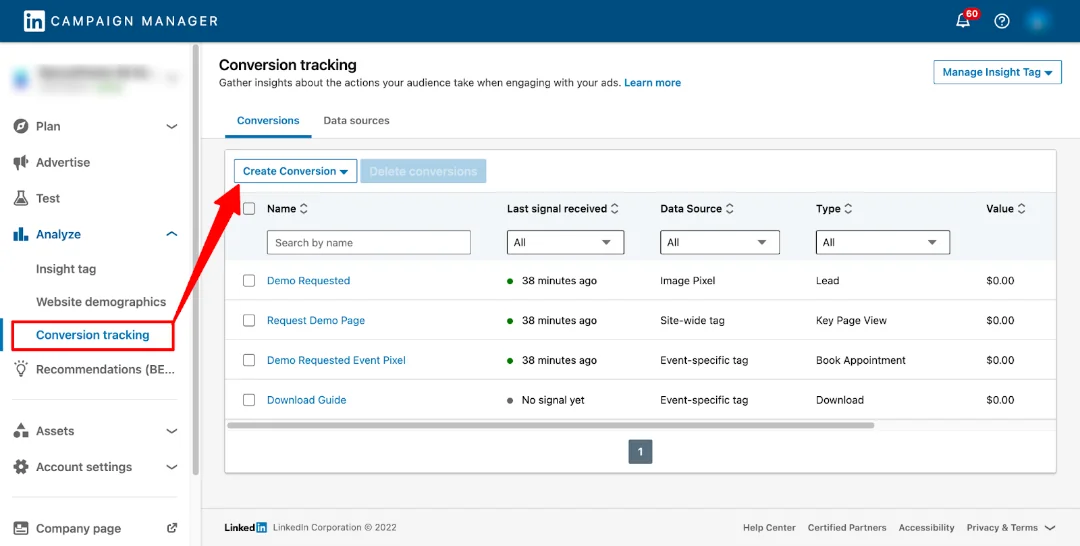Open the help question mark icon
This screenshot has height=546, width=1080.
coord(1001,21)
